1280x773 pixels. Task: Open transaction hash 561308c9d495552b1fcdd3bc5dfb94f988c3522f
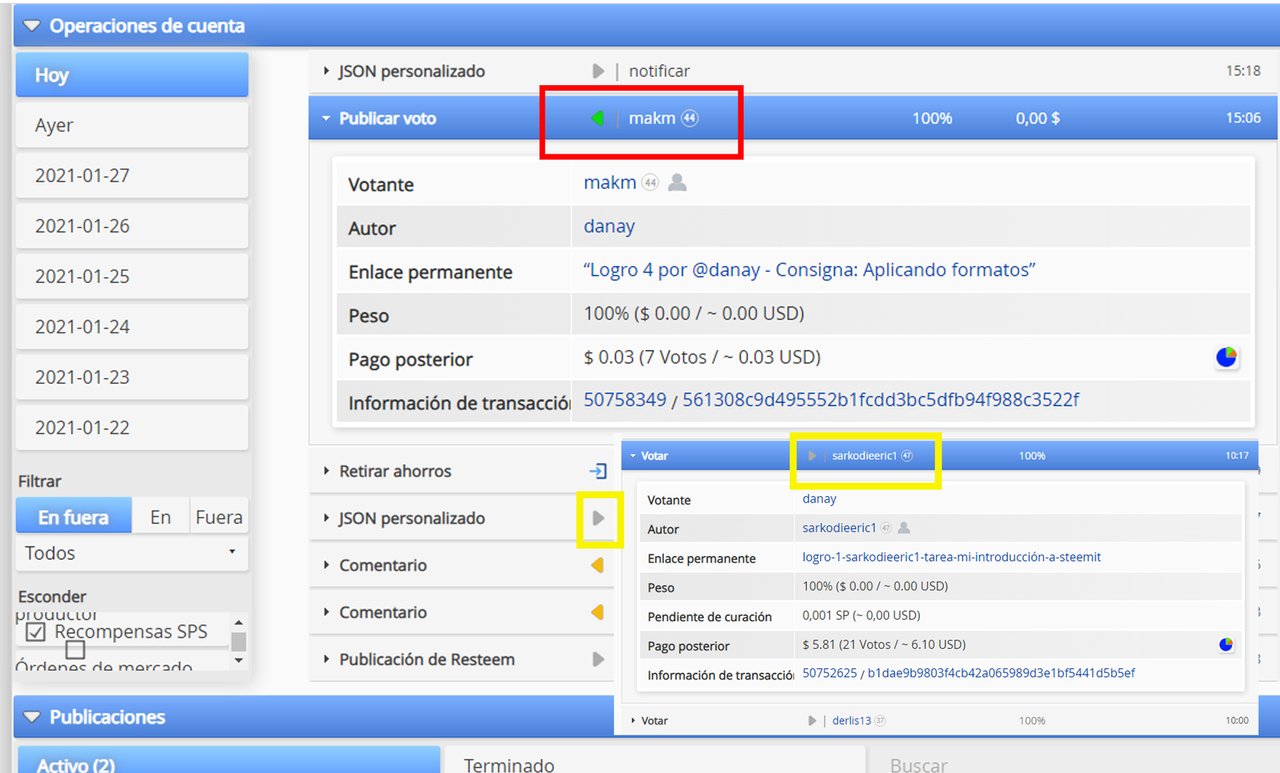point(881,400)
